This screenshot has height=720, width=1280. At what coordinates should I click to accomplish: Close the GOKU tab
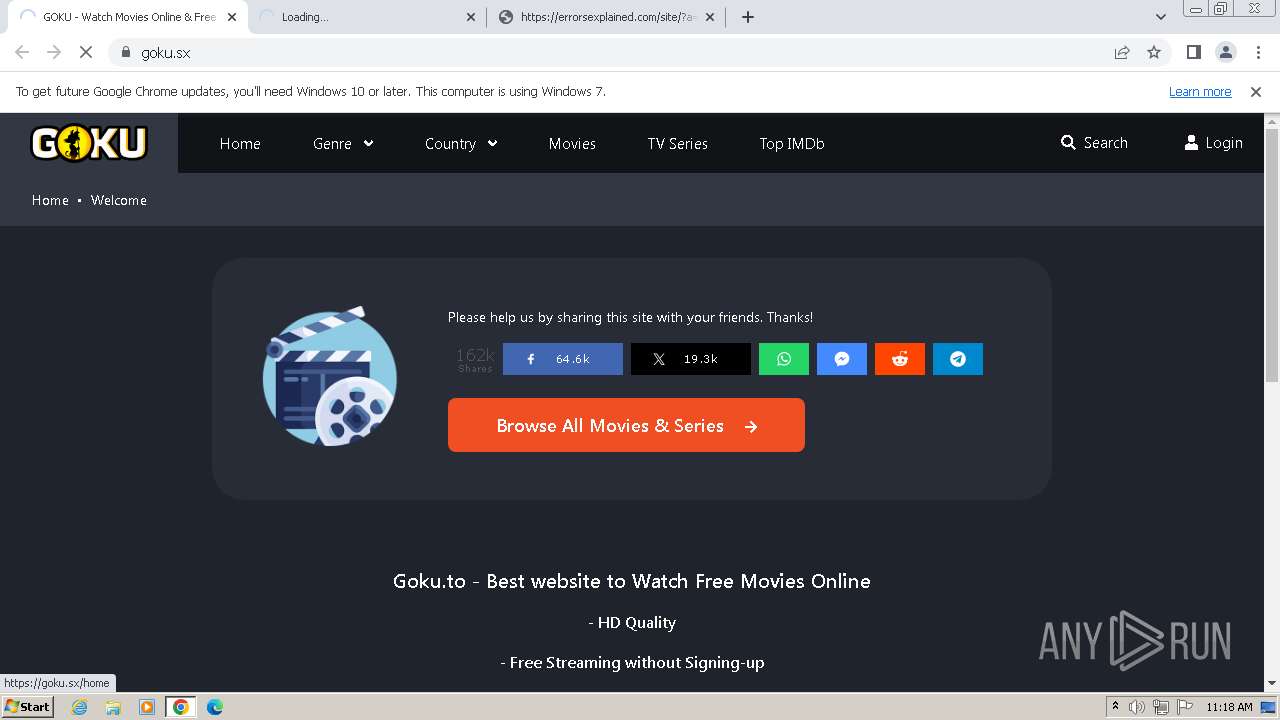pyautogui.click(x=232, y=17)
